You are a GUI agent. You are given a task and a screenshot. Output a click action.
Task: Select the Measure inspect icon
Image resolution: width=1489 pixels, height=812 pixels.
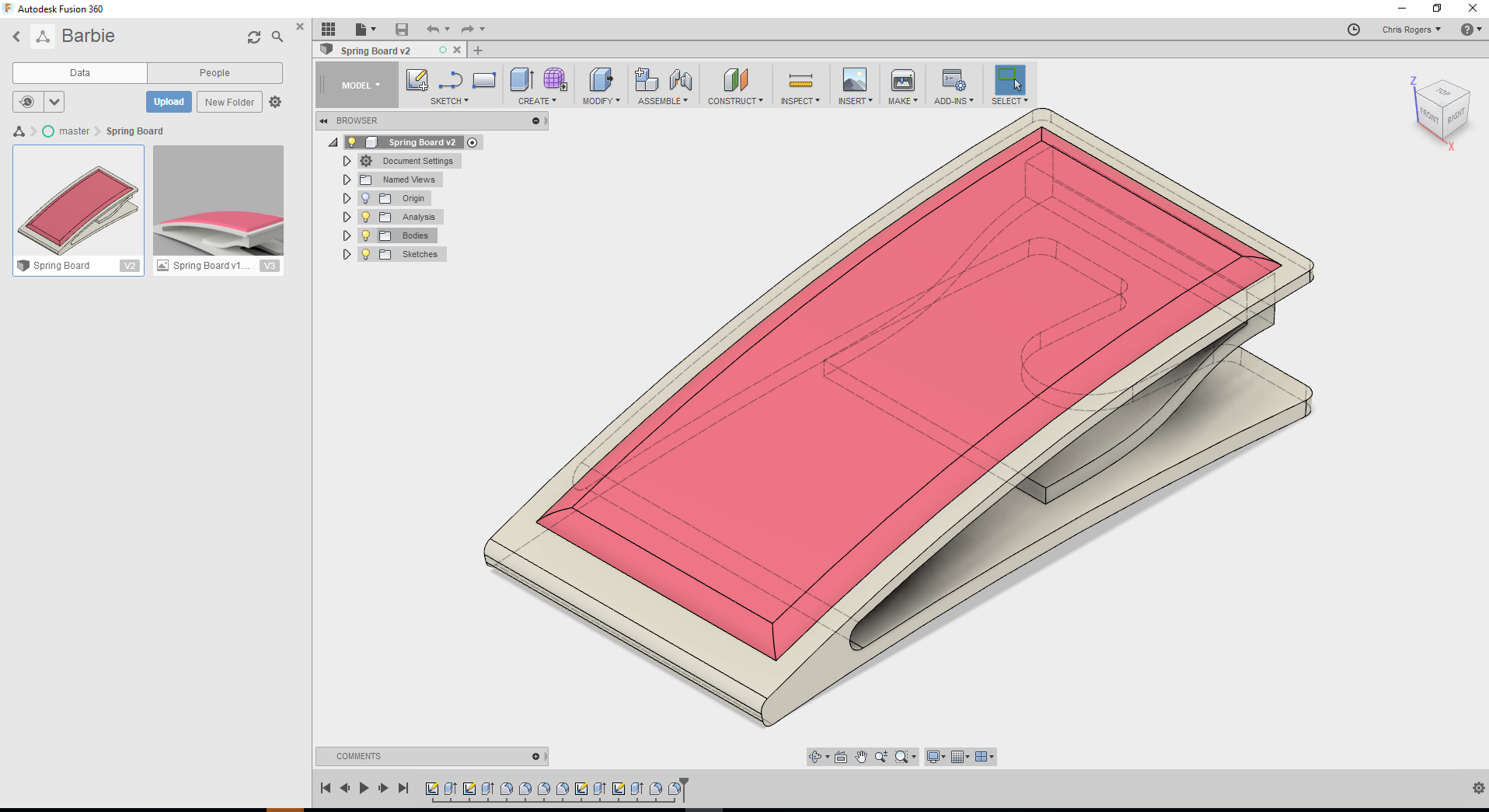pyautogui.click(x=800, y=80)
